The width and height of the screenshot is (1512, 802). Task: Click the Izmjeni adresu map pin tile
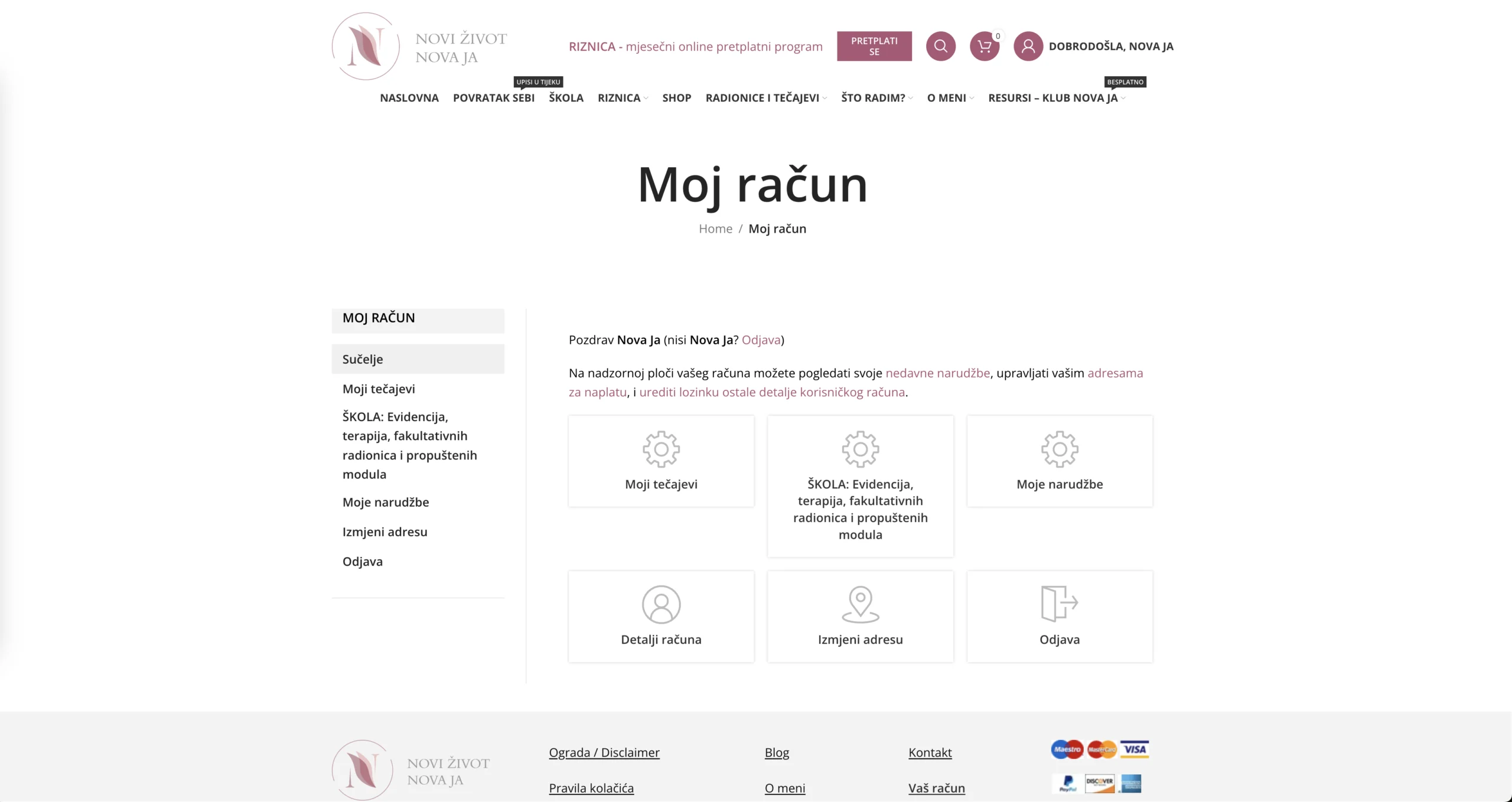click(860, 616)
